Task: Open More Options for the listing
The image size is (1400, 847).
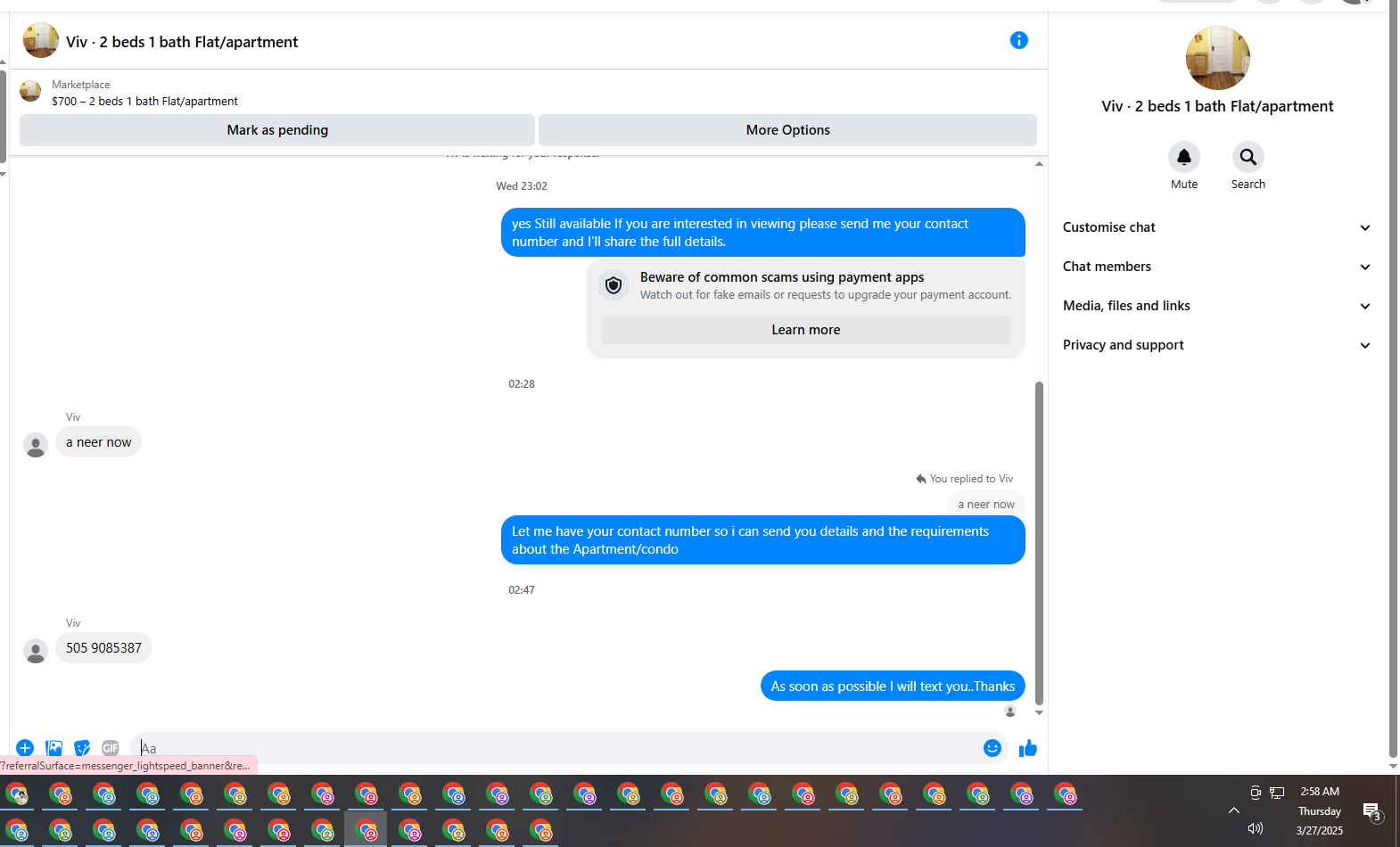Action: coord(787,130)
